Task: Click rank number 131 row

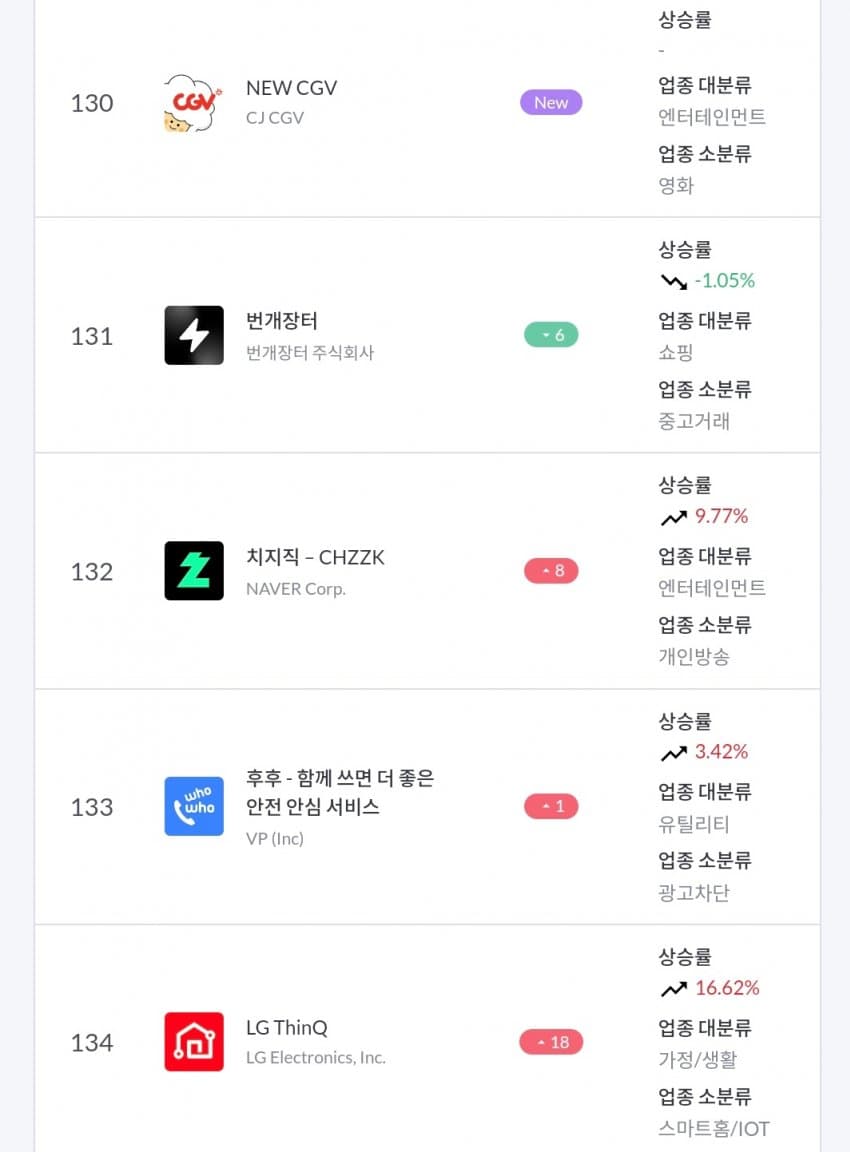Action: point(92,336)
